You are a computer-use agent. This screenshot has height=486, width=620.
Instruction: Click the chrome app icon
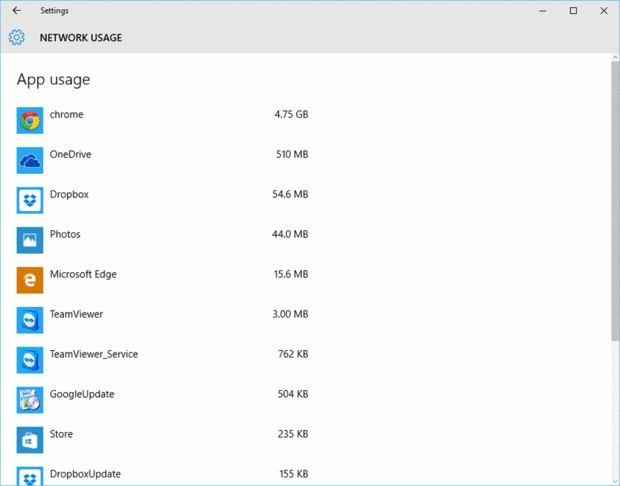tap(30, 121)
